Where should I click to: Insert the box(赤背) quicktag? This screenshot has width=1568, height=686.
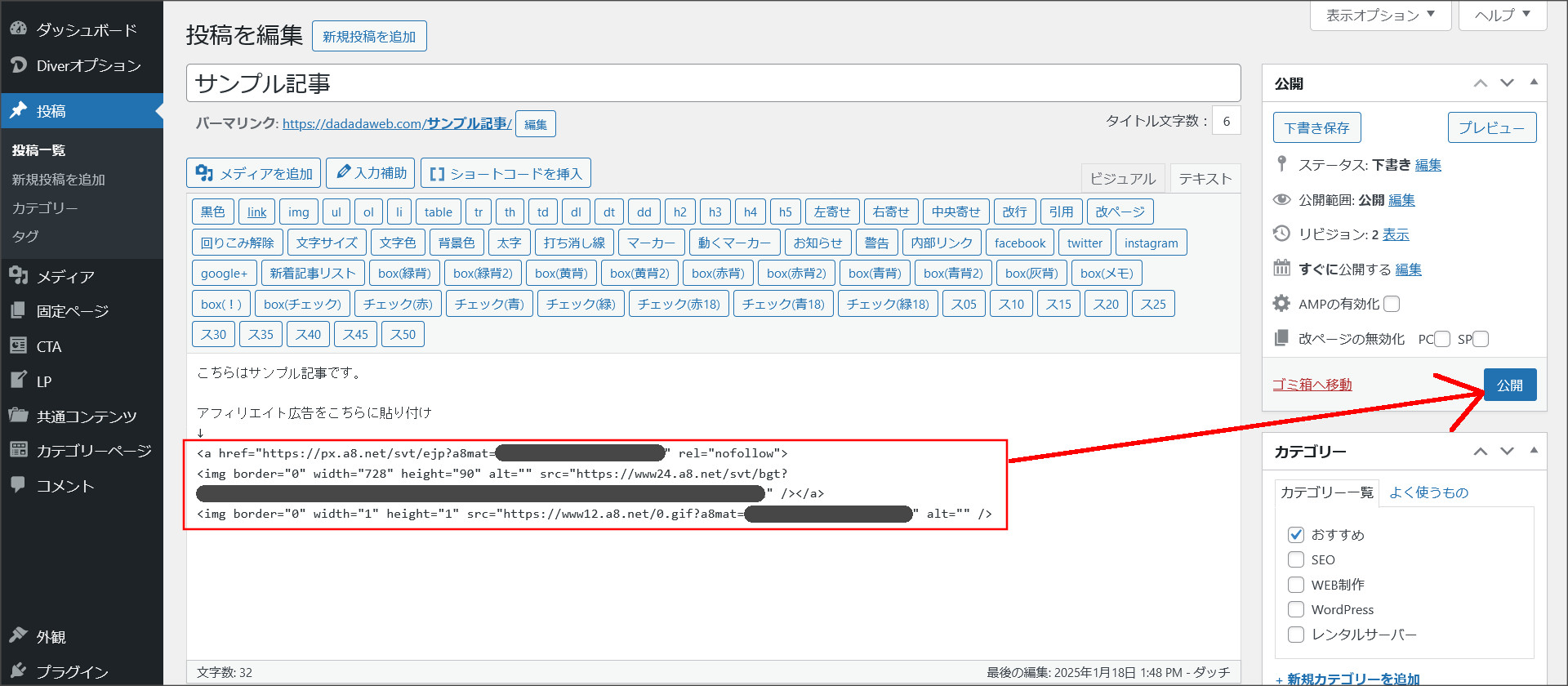click(x=718, y=273)
